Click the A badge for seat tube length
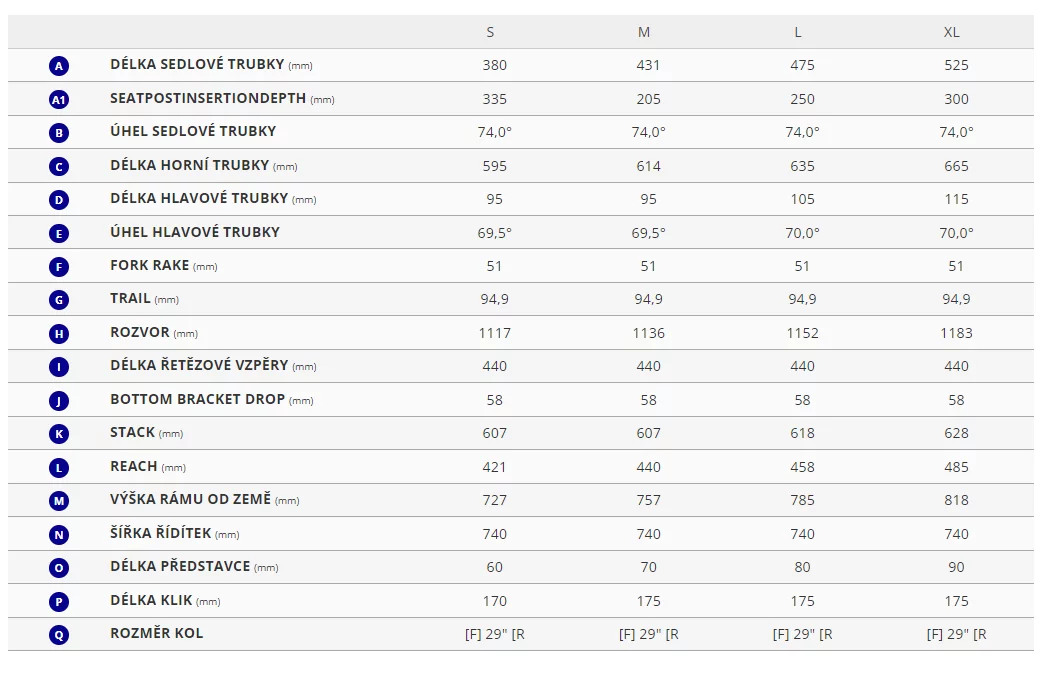This screenshot has width=1049, height=673. [x=59, y=66]
